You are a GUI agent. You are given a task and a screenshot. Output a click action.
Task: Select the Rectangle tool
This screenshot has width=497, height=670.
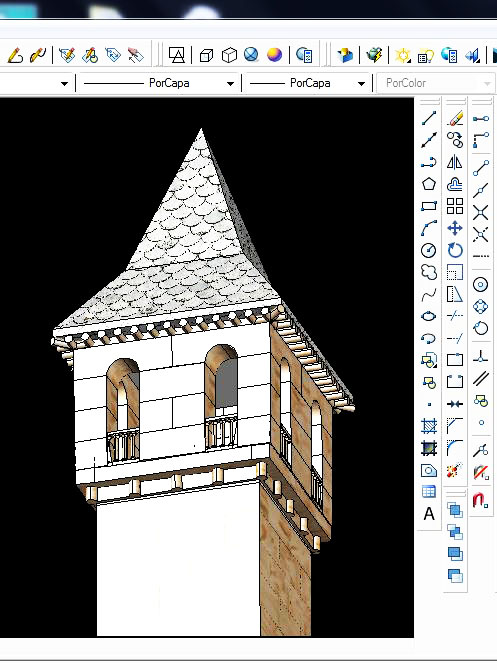[x=429, y=206]
